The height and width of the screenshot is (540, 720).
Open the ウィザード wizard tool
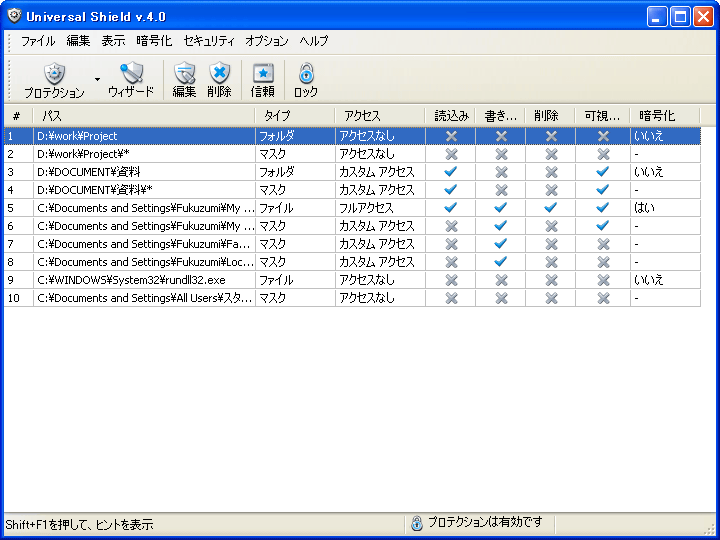(x=131, y=74)
